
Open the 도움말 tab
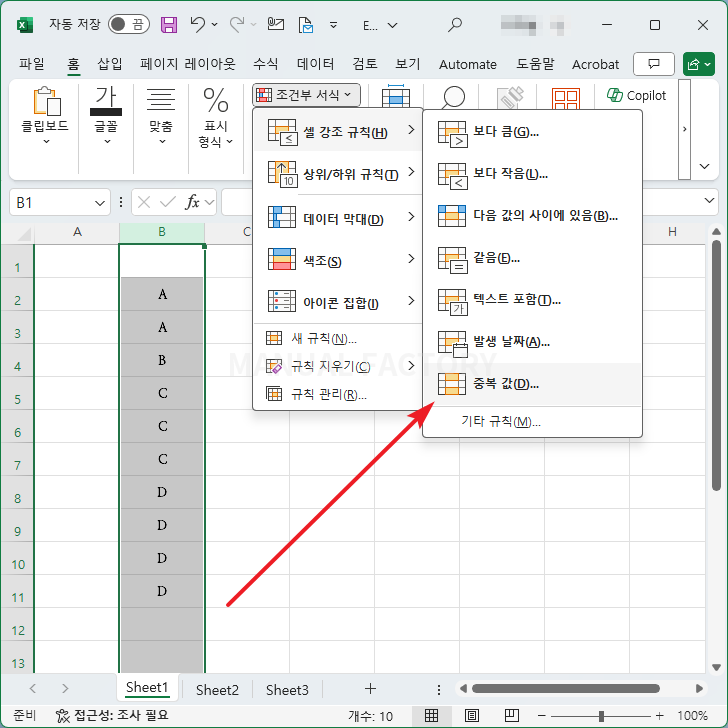[x=535, y=64]
